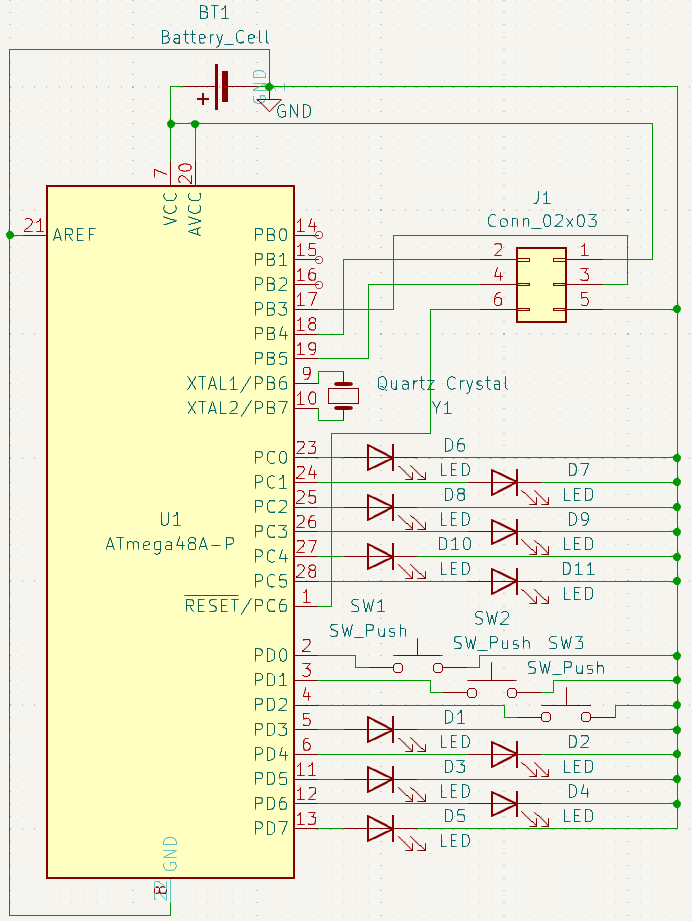692x921 pixels.
Task: Click the J1 reference text
Action: (x=542, y=197)
